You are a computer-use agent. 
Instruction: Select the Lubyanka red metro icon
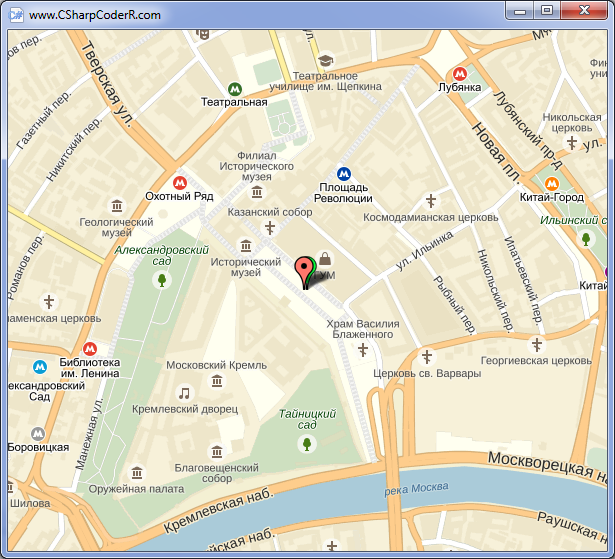coord(460,73)
